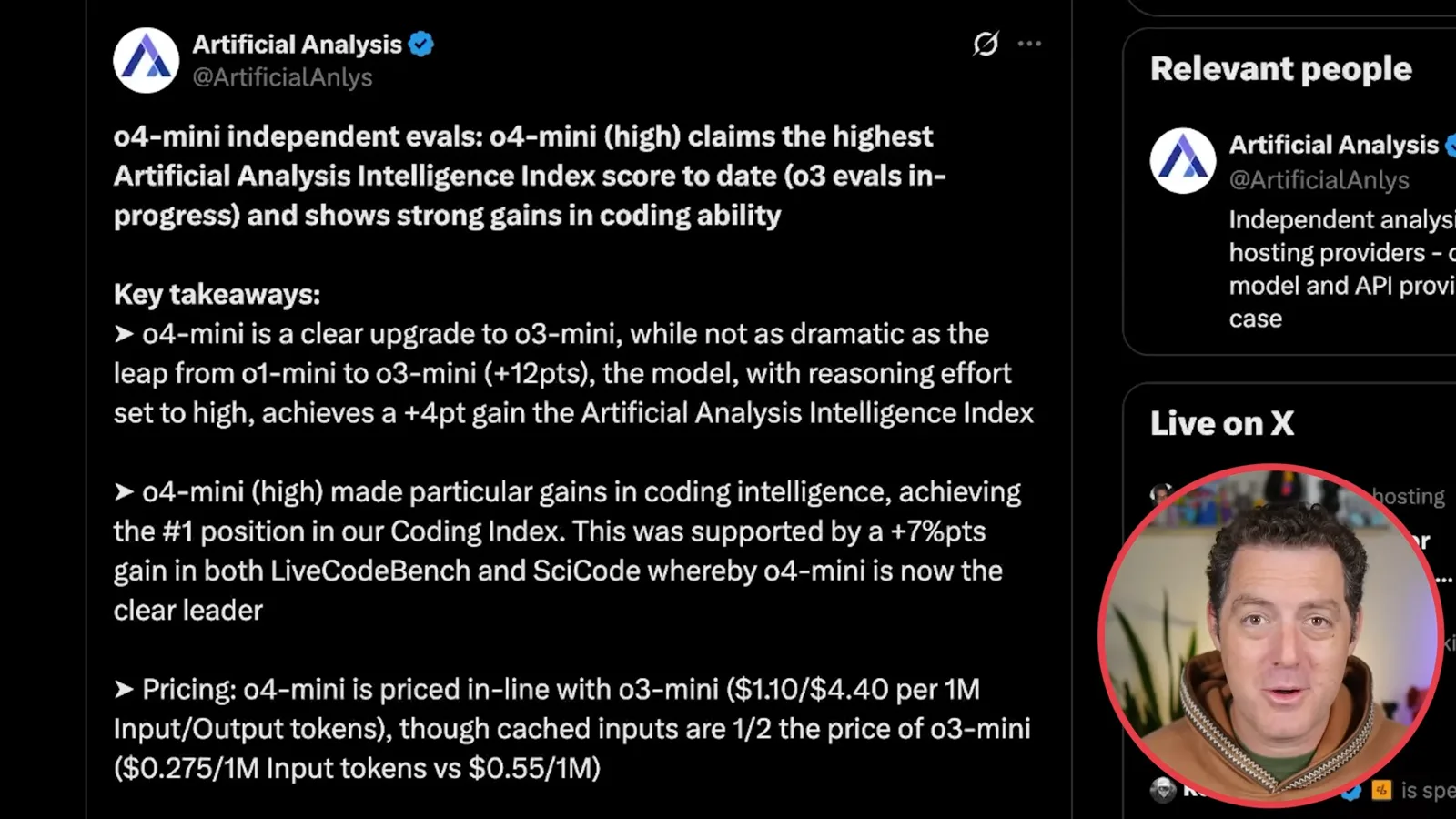Click the @ArtificialAnlys handle in the post header

(282, 77)
